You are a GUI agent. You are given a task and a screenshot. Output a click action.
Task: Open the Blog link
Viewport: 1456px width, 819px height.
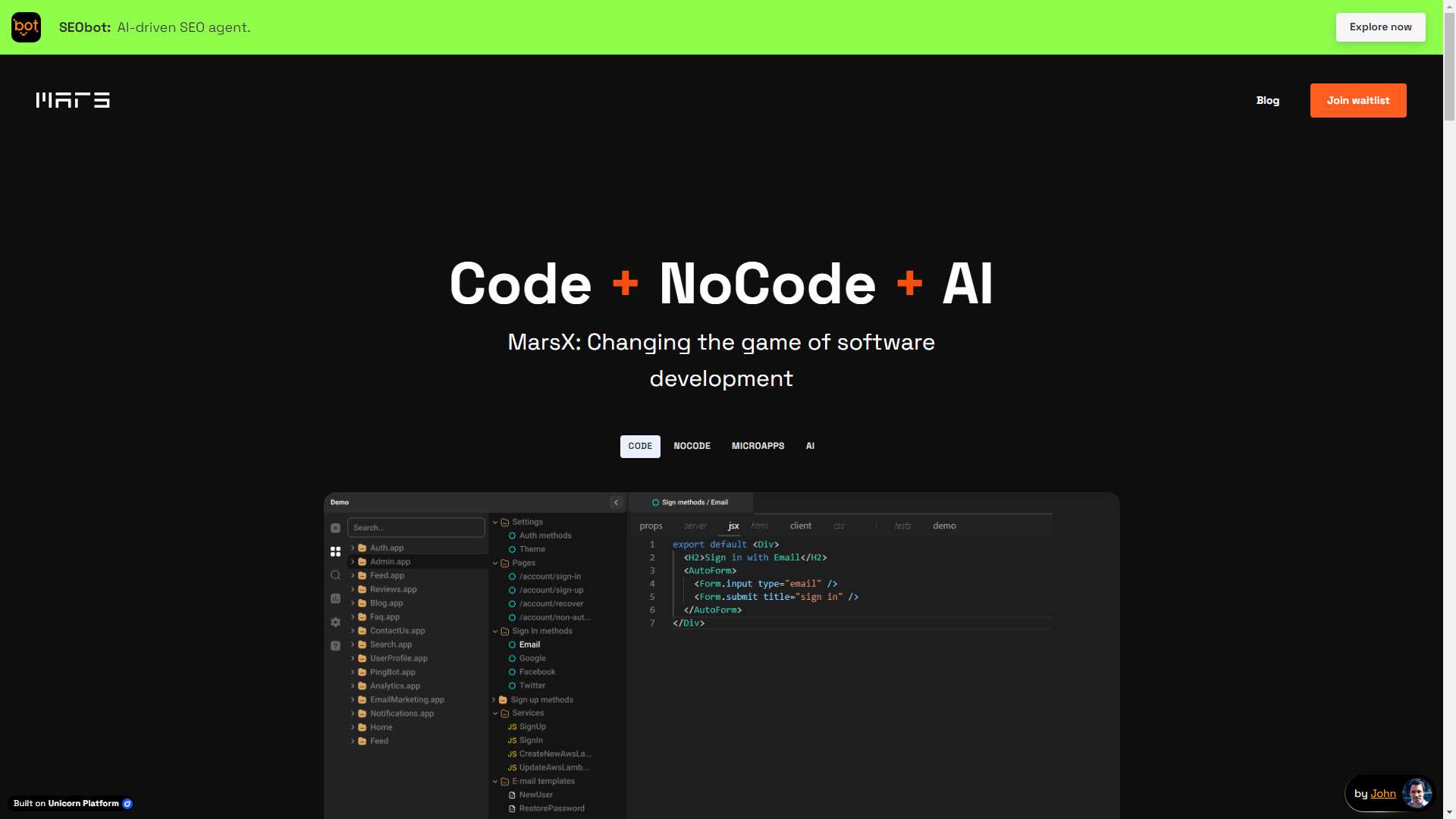point(1267,101)
